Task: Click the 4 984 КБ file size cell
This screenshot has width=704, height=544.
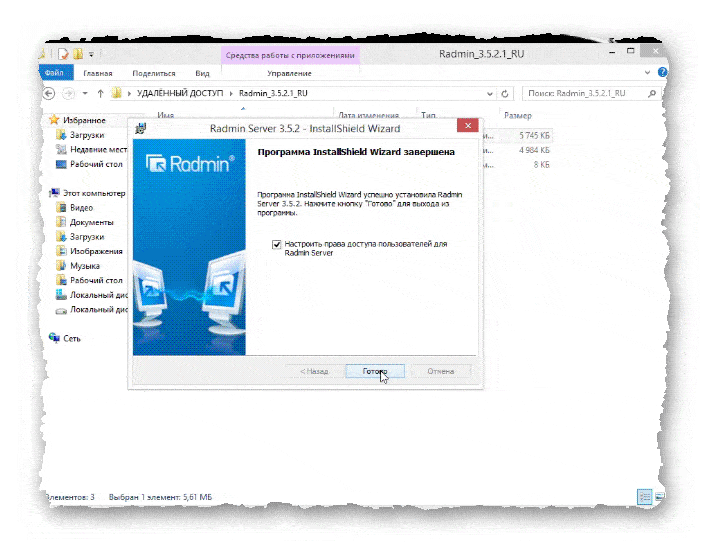Action: 534,150
